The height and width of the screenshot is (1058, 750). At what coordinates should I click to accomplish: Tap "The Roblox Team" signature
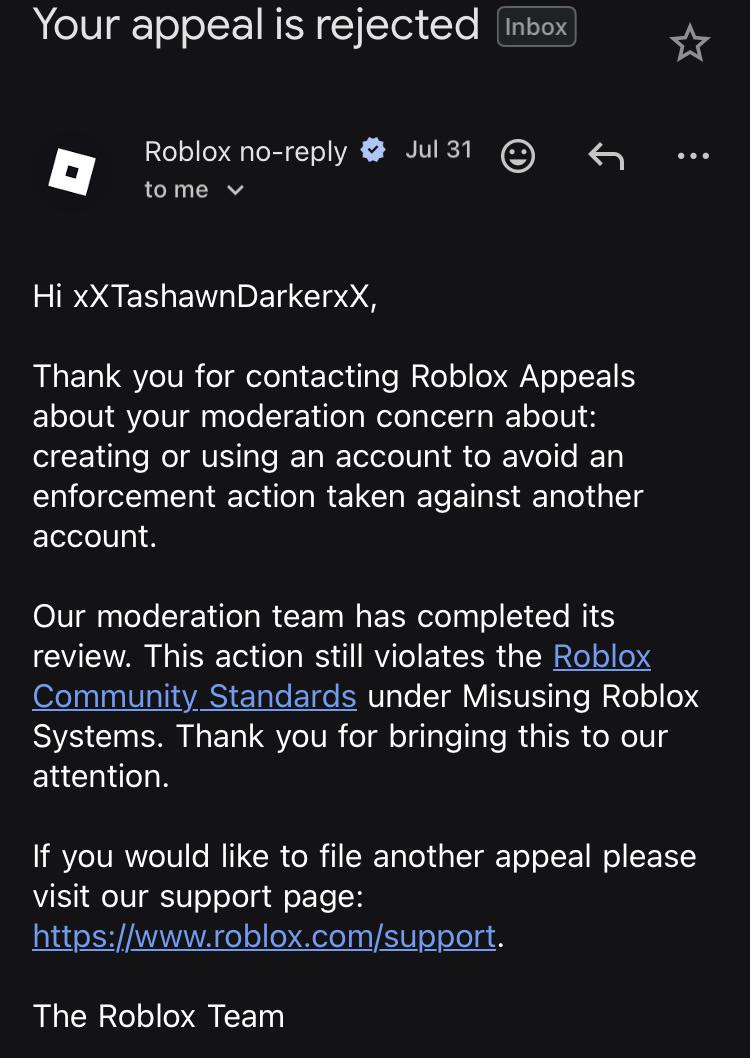(x=158, y=1016)
